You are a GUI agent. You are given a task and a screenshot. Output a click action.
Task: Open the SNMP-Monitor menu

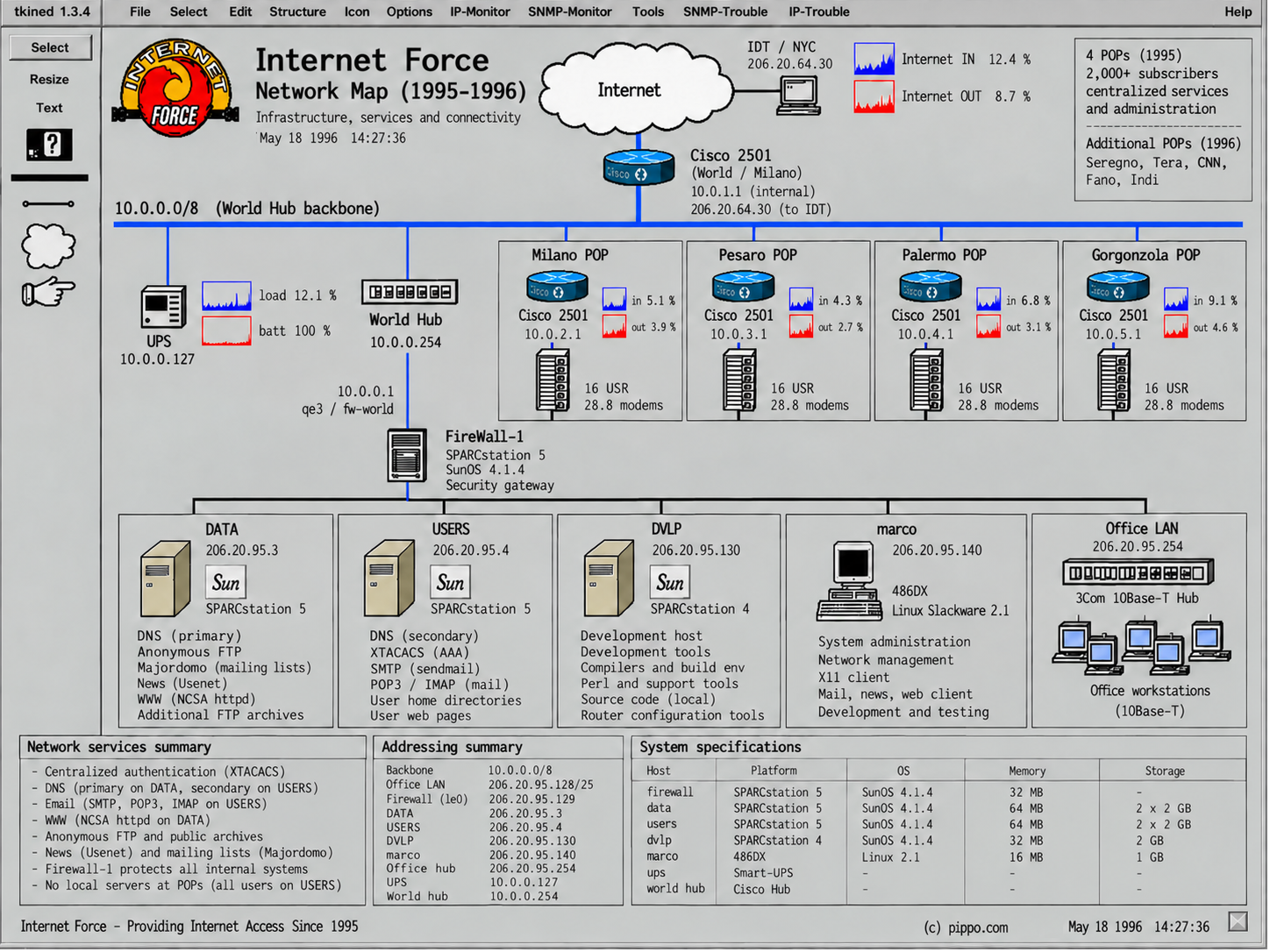point(570,12)
